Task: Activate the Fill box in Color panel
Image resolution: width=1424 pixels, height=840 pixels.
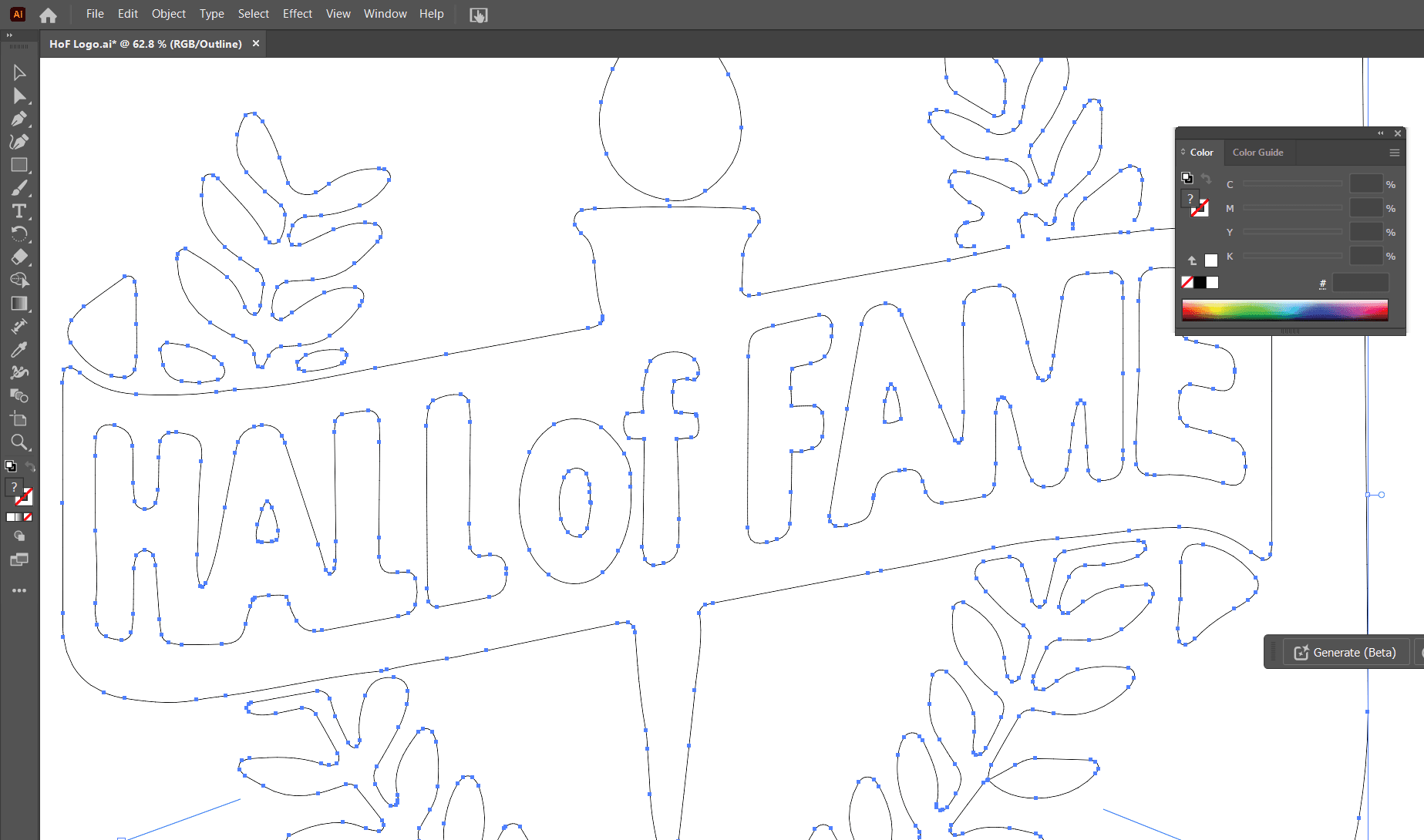Action: pyautogui.click(x=1190, y=198)
